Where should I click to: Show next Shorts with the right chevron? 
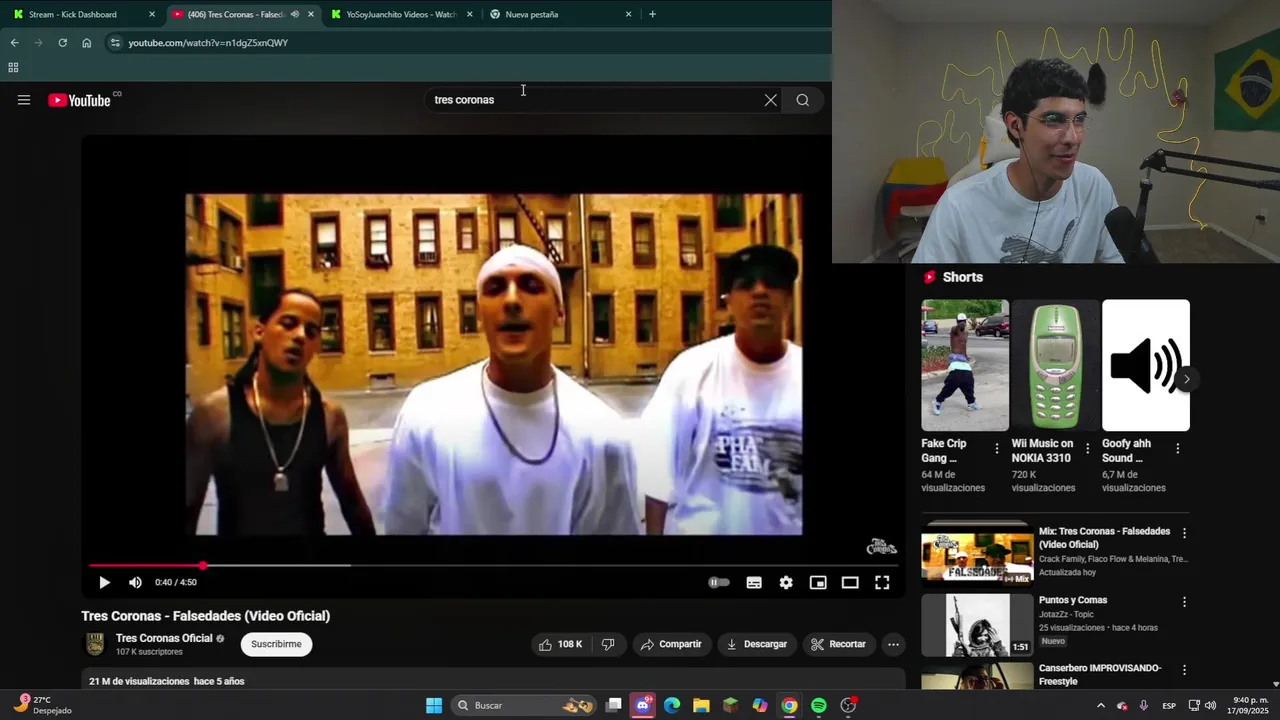tap(1186, 379)
